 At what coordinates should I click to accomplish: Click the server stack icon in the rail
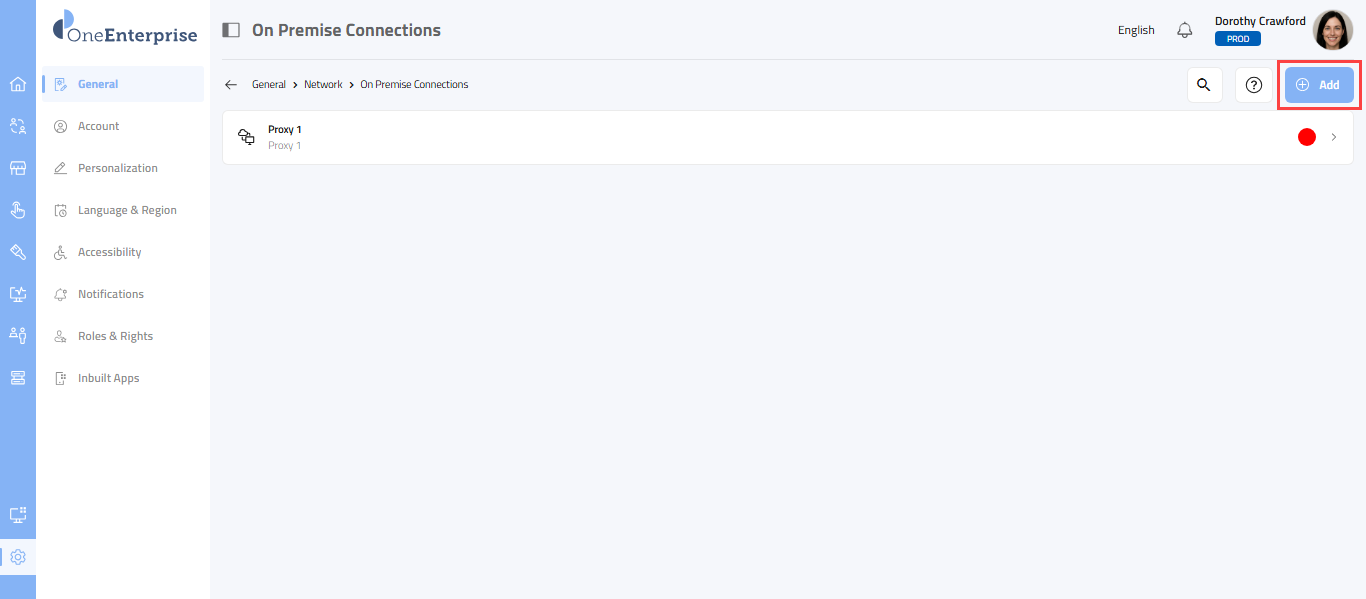(x=17, y=377)
